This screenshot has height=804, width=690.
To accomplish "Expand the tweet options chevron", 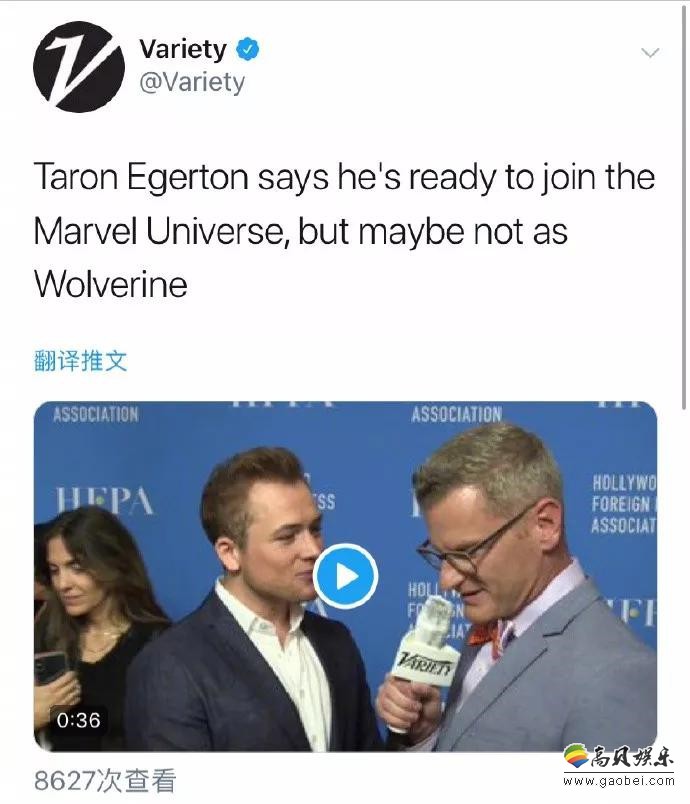I will (x=650, y=52).
